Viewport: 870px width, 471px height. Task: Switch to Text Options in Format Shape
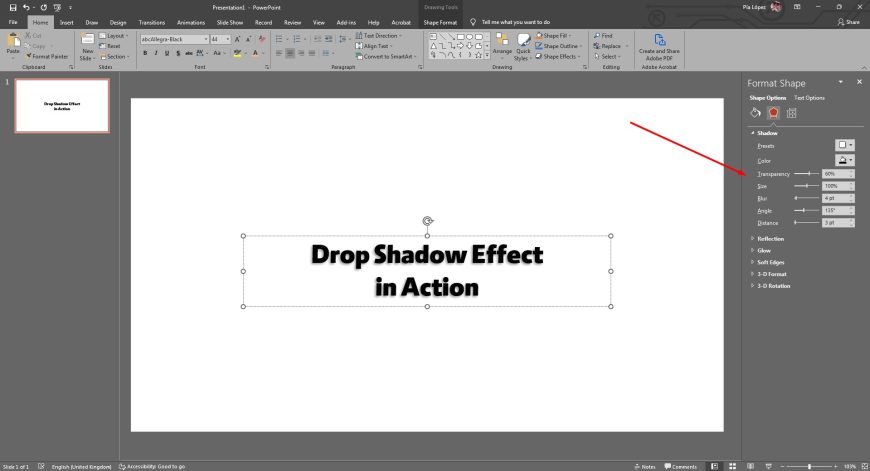[809, 98]
